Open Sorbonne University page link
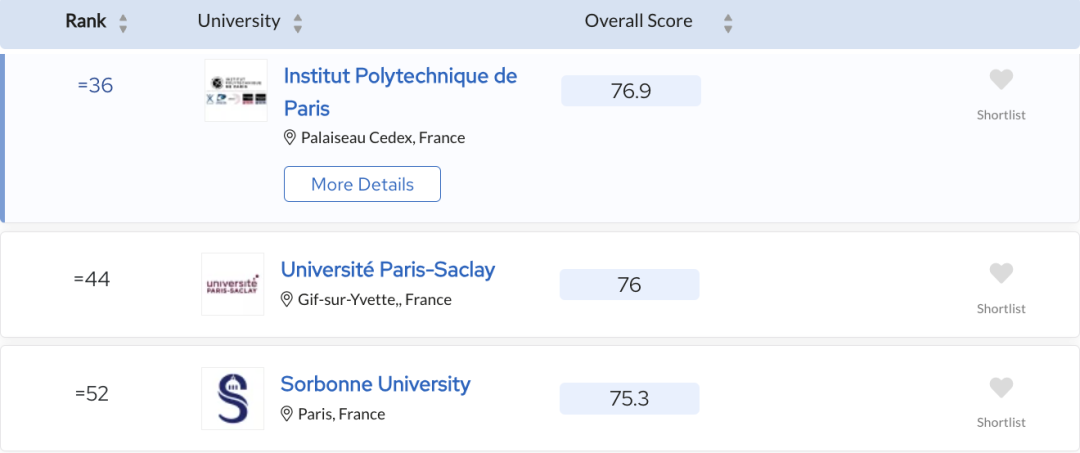This screenshot has height=453, width=1080. [x=375, y=384]
